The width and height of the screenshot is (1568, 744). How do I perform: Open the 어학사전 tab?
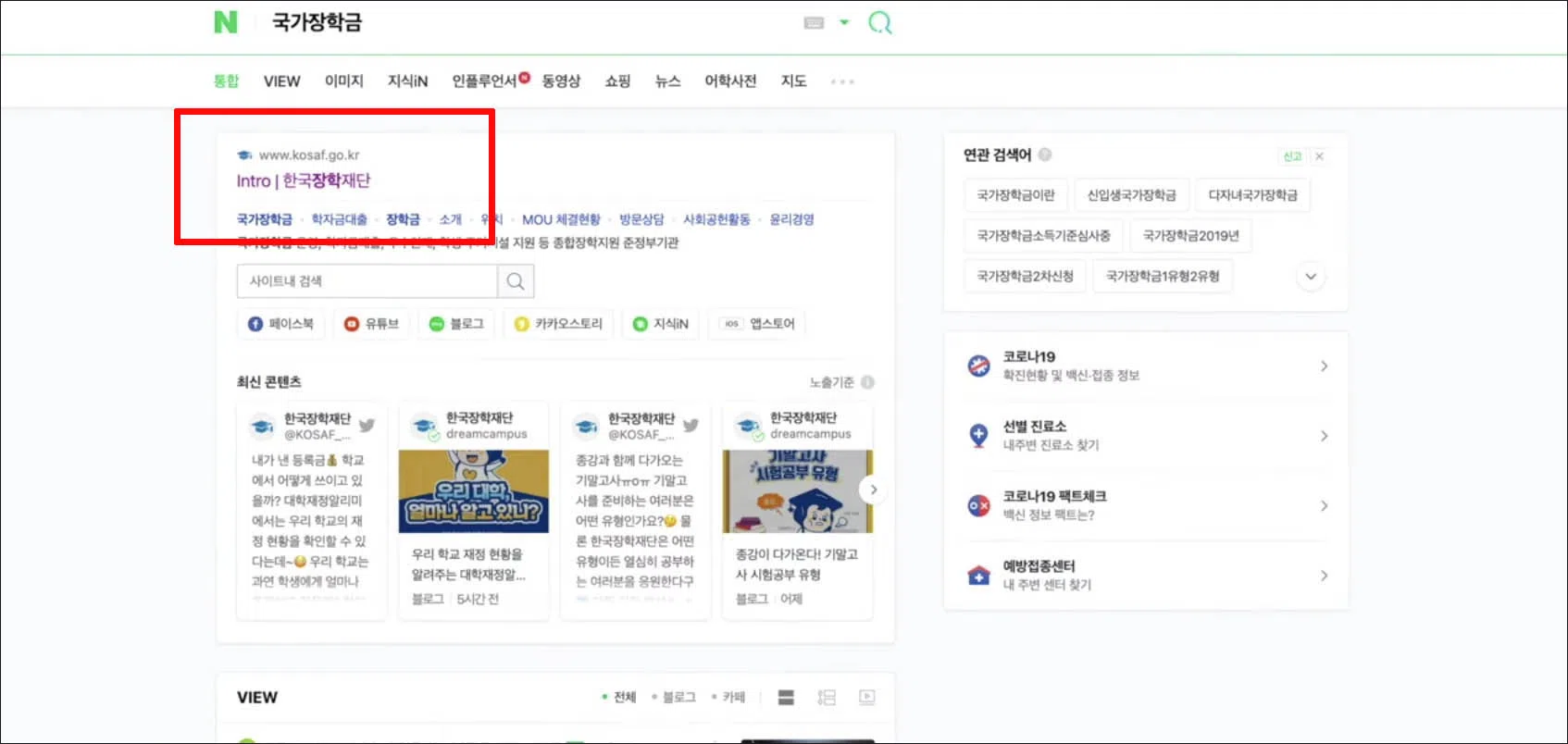730,81
